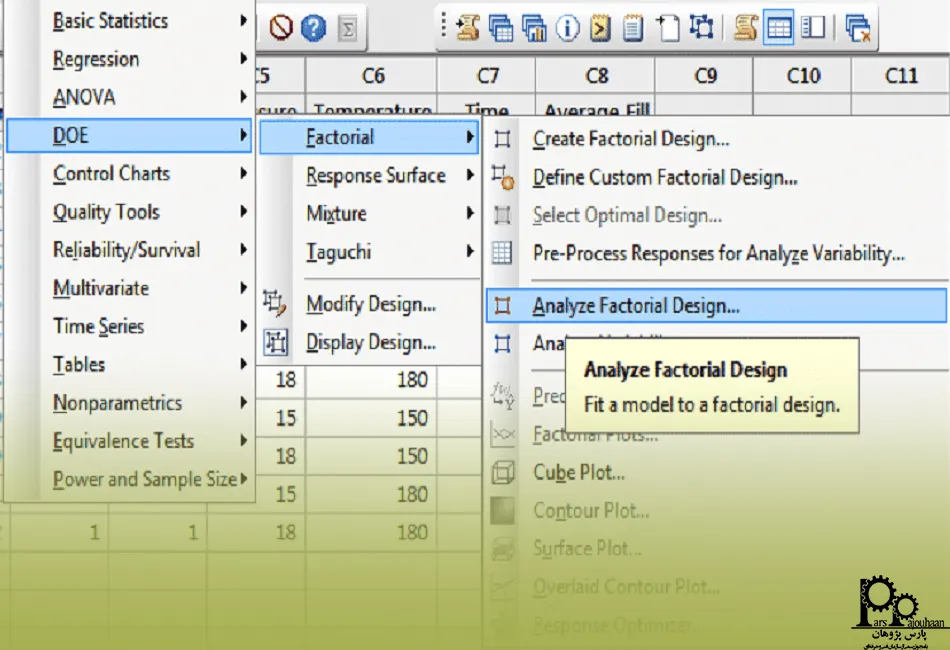This screenshot has width=950, height=650.
Task: Click the worksheet grid toolbar icon
Action: (779, 28)
